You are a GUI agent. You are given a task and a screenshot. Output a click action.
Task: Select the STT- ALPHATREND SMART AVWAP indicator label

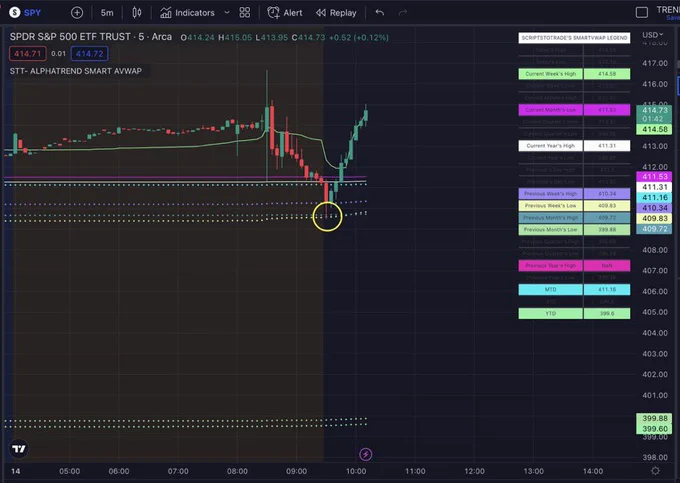[x=76, y=71]
